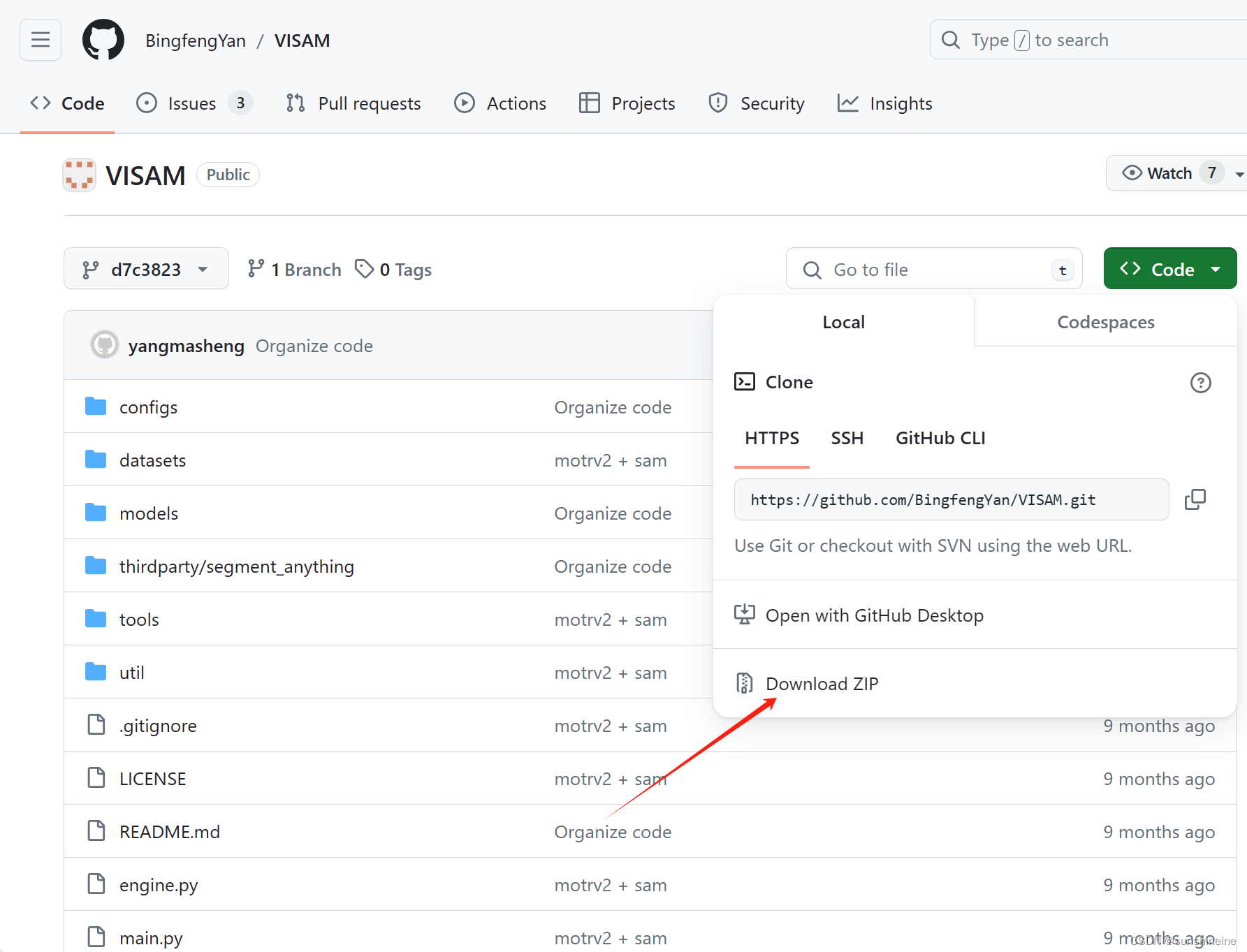Viewport: 1247px width, 952px height.
Task: Click README.md's Organize code commit message
Action: (x=613, y=832)
